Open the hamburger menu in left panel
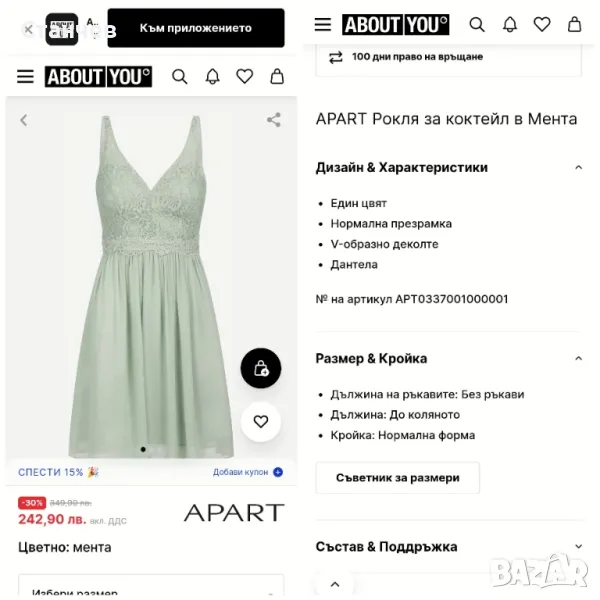The width and height of the screenshot is (600, 600). 25,77
